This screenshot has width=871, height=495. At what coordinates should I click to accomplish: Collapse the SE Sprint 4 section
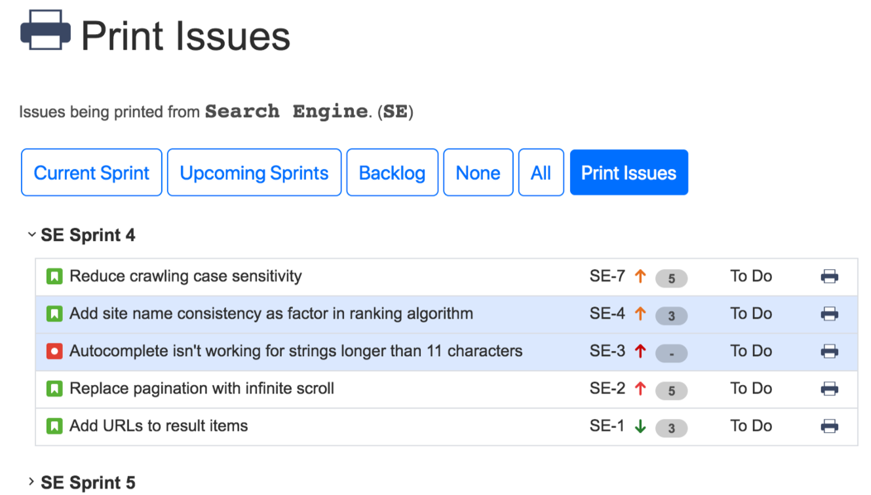[x=31, y=235]
